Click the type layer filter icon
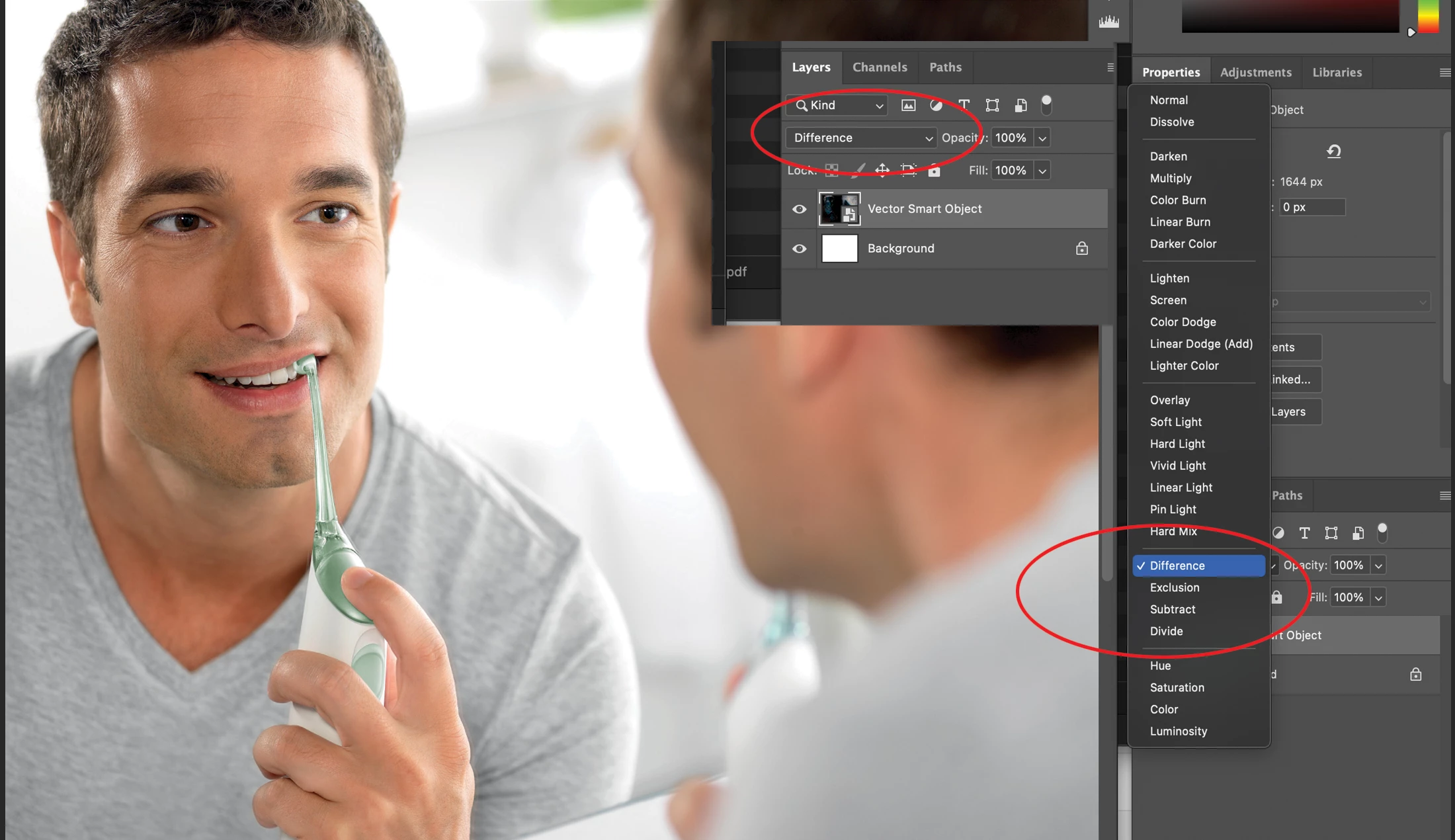Viewport: 1455px width, 840px height. (x=964, y=105)
